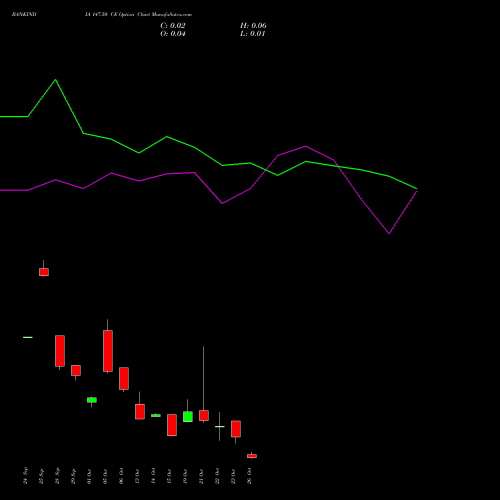The height and width of the screenshot is (500, 500).
Task: Click the small green candle above 14 Oct
Action: point(156,415)
